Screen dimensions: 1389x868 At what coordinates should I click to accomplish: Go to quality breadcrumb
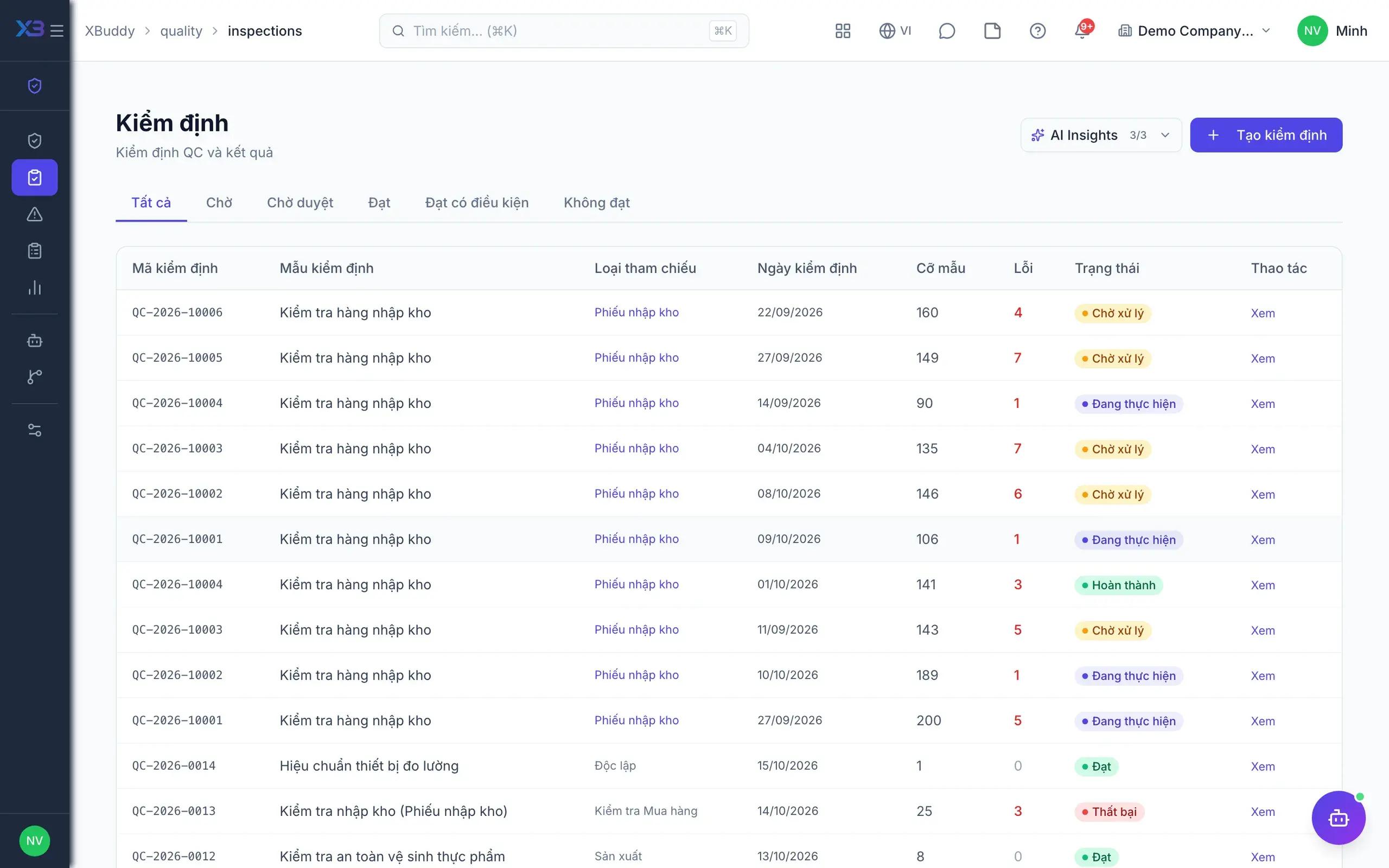(x=181, y=31)
